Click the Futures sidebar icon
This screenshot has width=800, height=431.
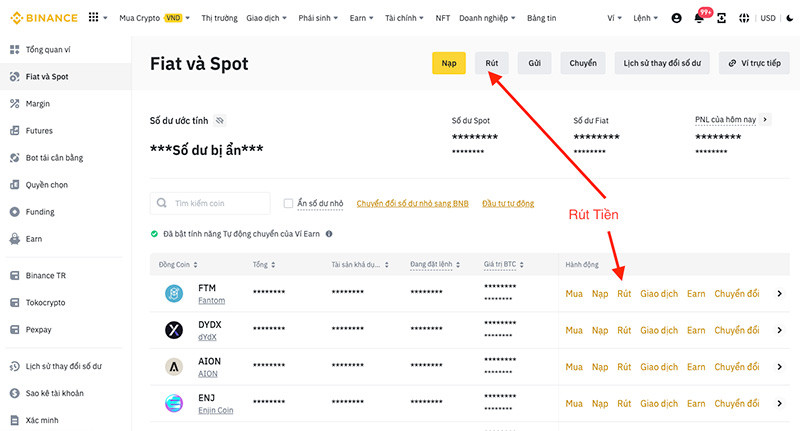pyautogui.click(x=15, y=131)
